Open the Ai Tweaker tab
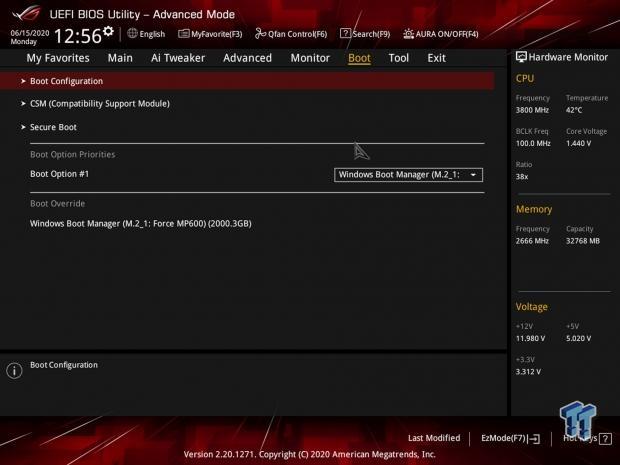This screenshot has height=465, width=620. point(178,58)
